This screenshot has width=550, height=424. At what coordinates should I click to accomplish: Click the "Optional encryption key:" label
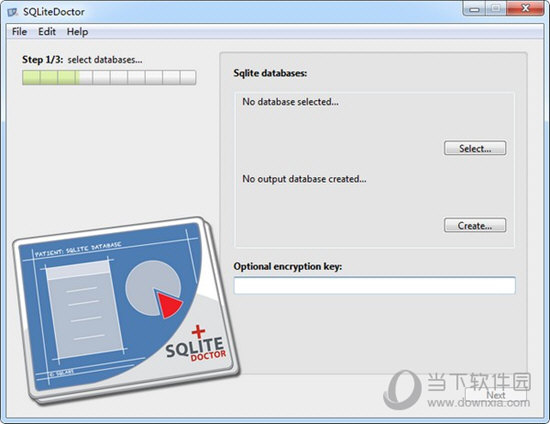click(288, 267)
